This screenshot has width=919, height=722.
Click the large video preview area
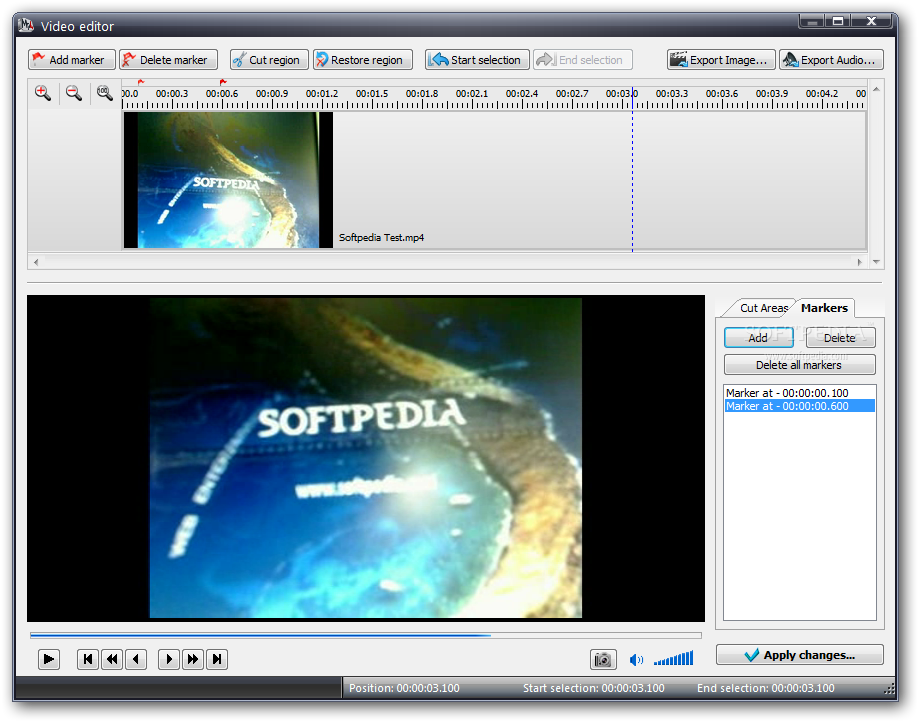point(366,458)
